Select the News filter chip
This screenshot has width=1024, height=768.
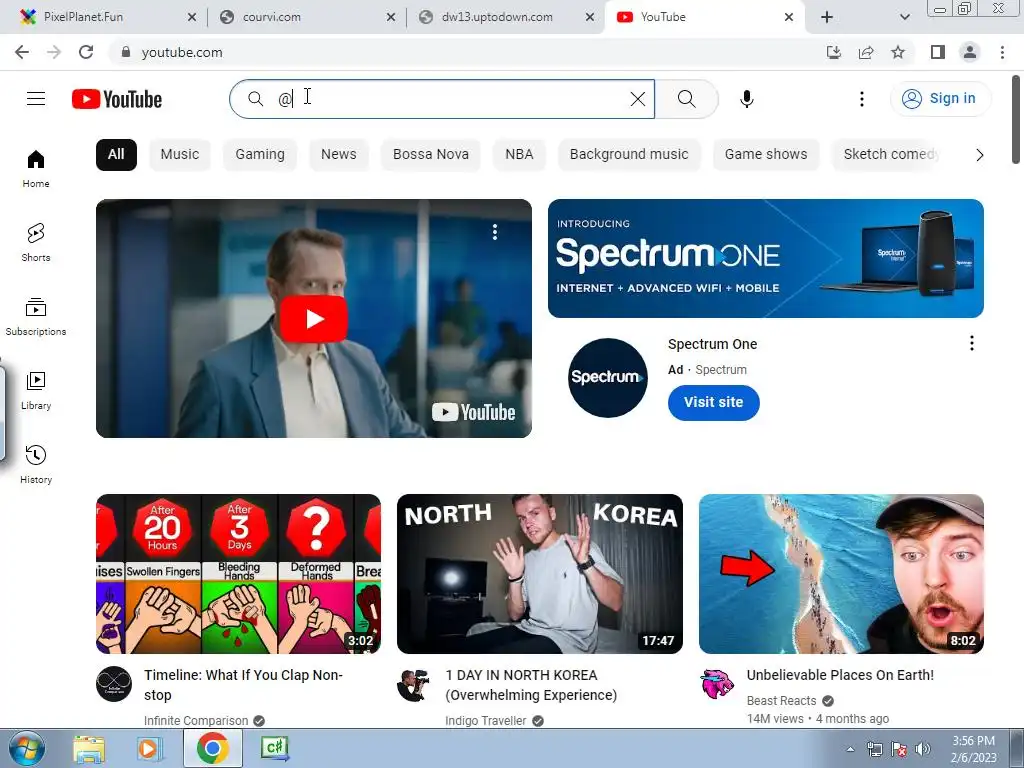(338, 155)
